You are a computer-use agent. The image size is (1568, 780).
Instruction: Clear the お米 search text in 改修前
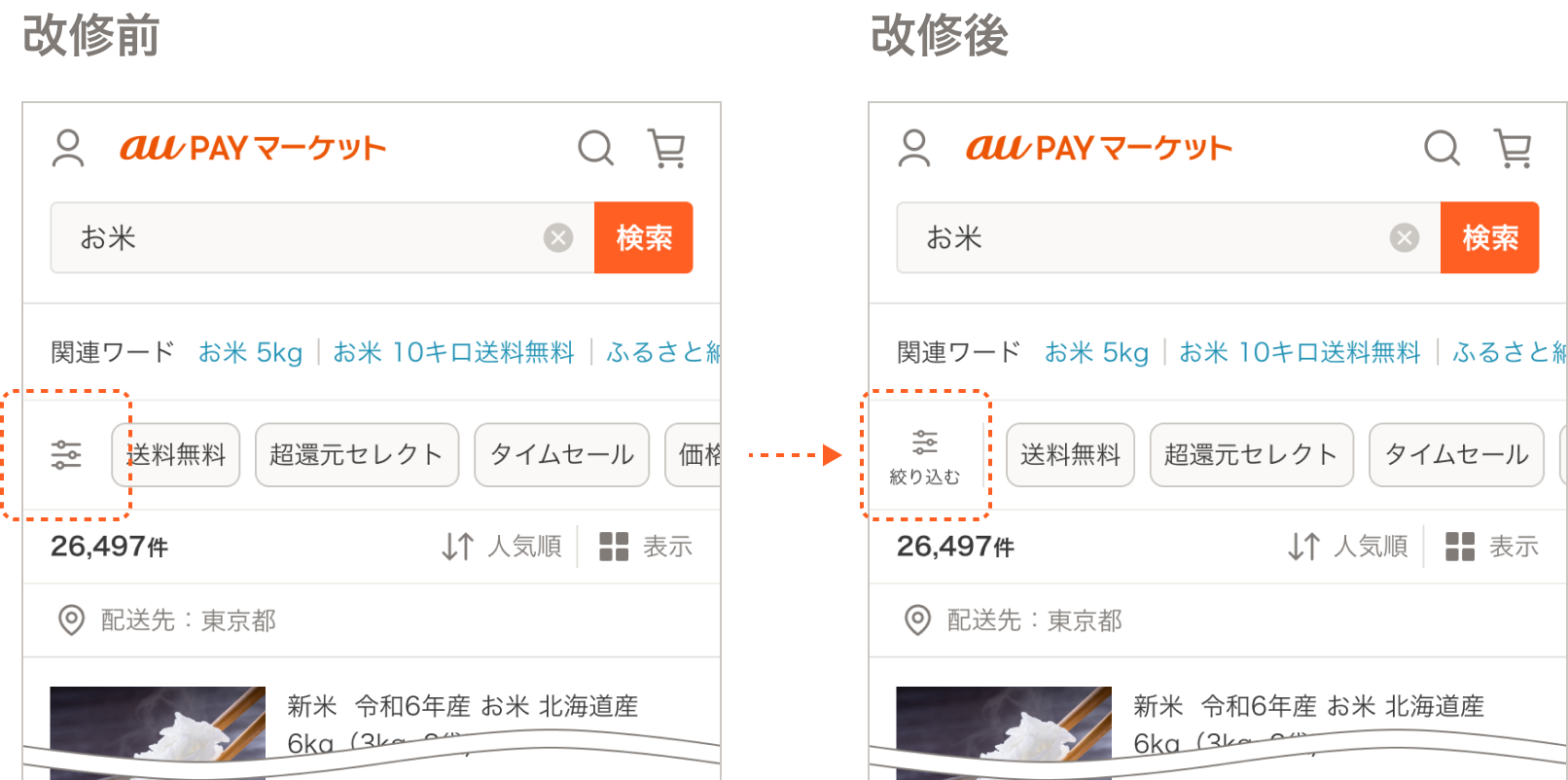(x=558, y=237)
